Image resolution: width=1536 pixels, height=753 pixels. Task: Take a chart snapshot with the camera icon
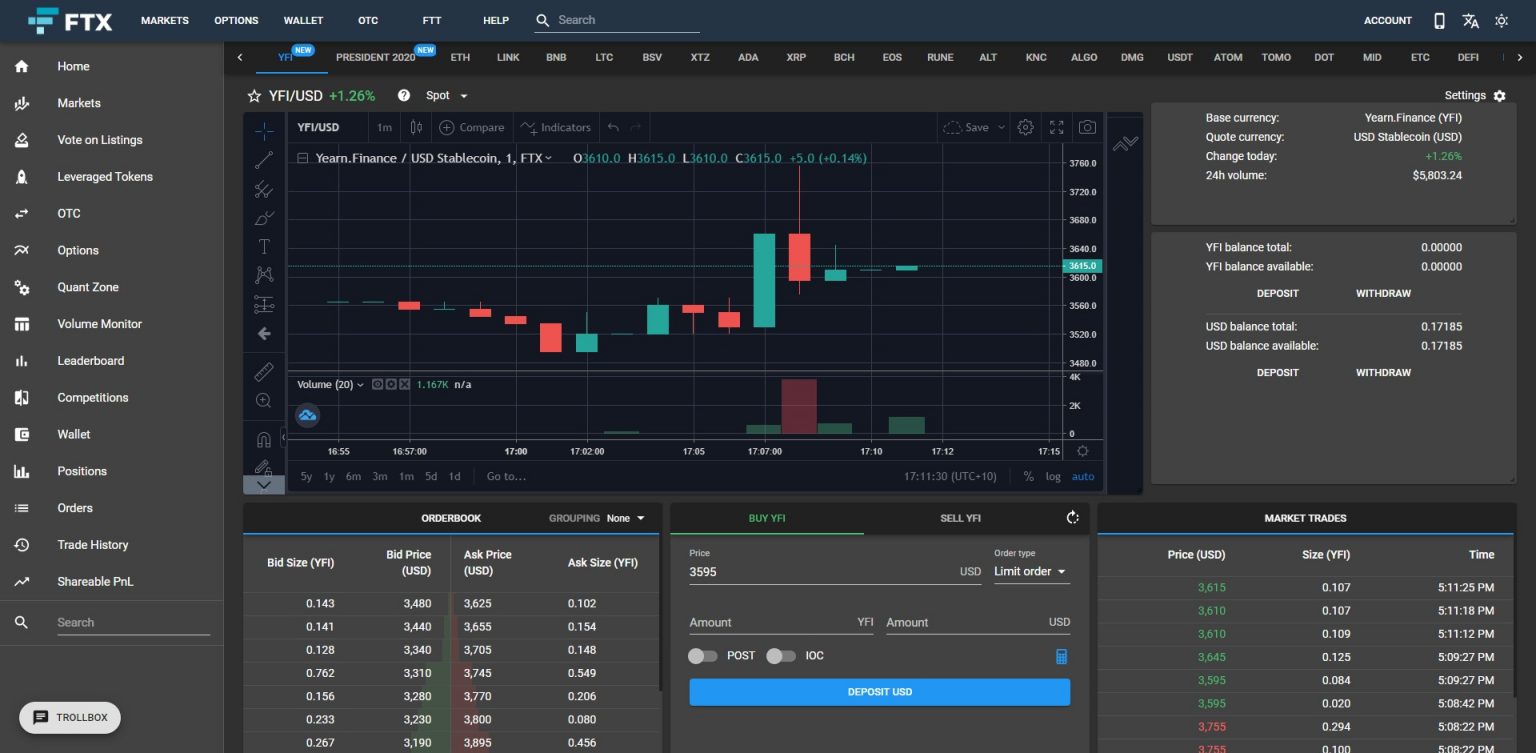point(1087,127)
